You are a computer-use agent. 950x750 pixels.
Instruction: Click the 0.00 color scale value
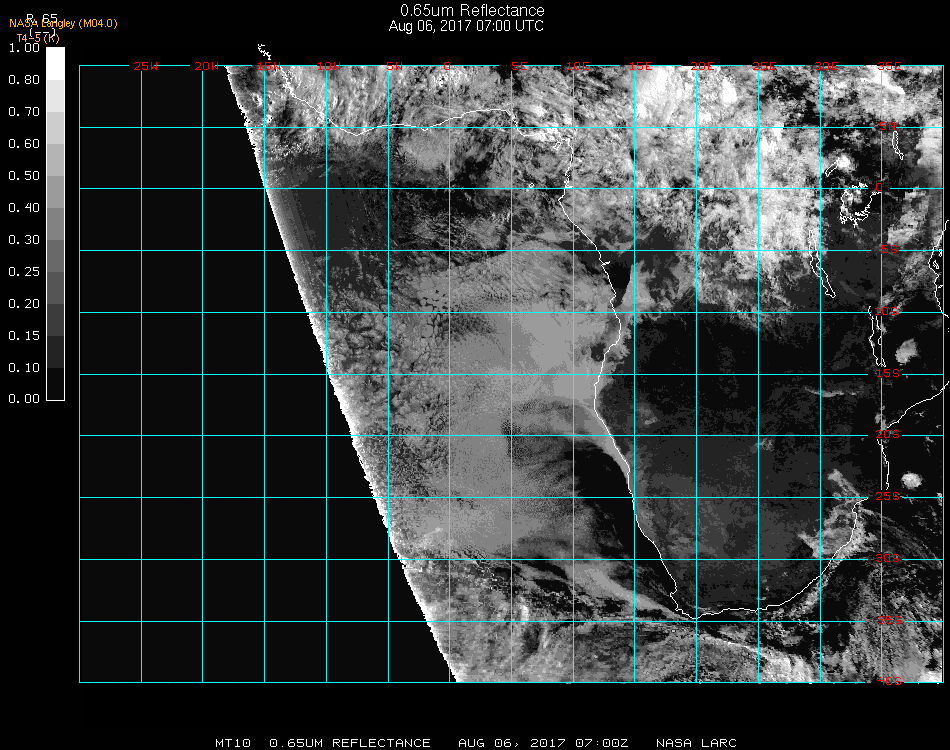(24, 399)
